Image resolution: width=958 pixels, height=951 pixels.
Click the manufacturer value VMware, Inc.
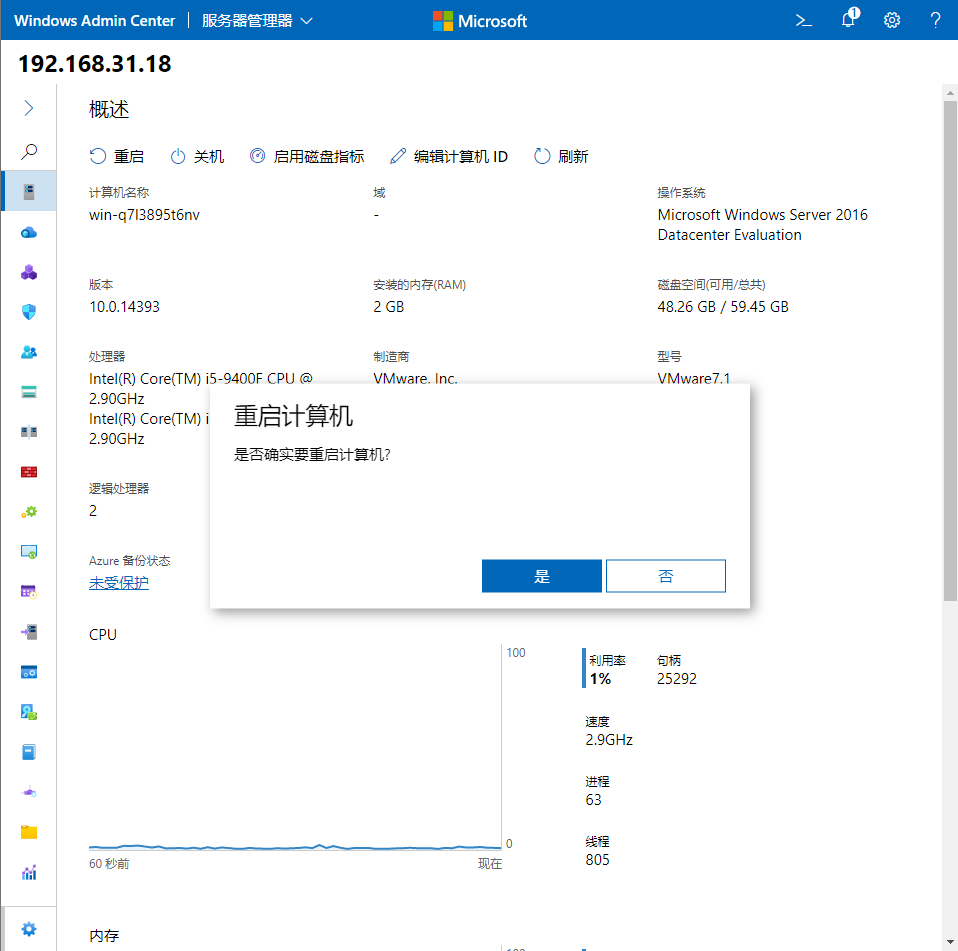pos(415,379)
